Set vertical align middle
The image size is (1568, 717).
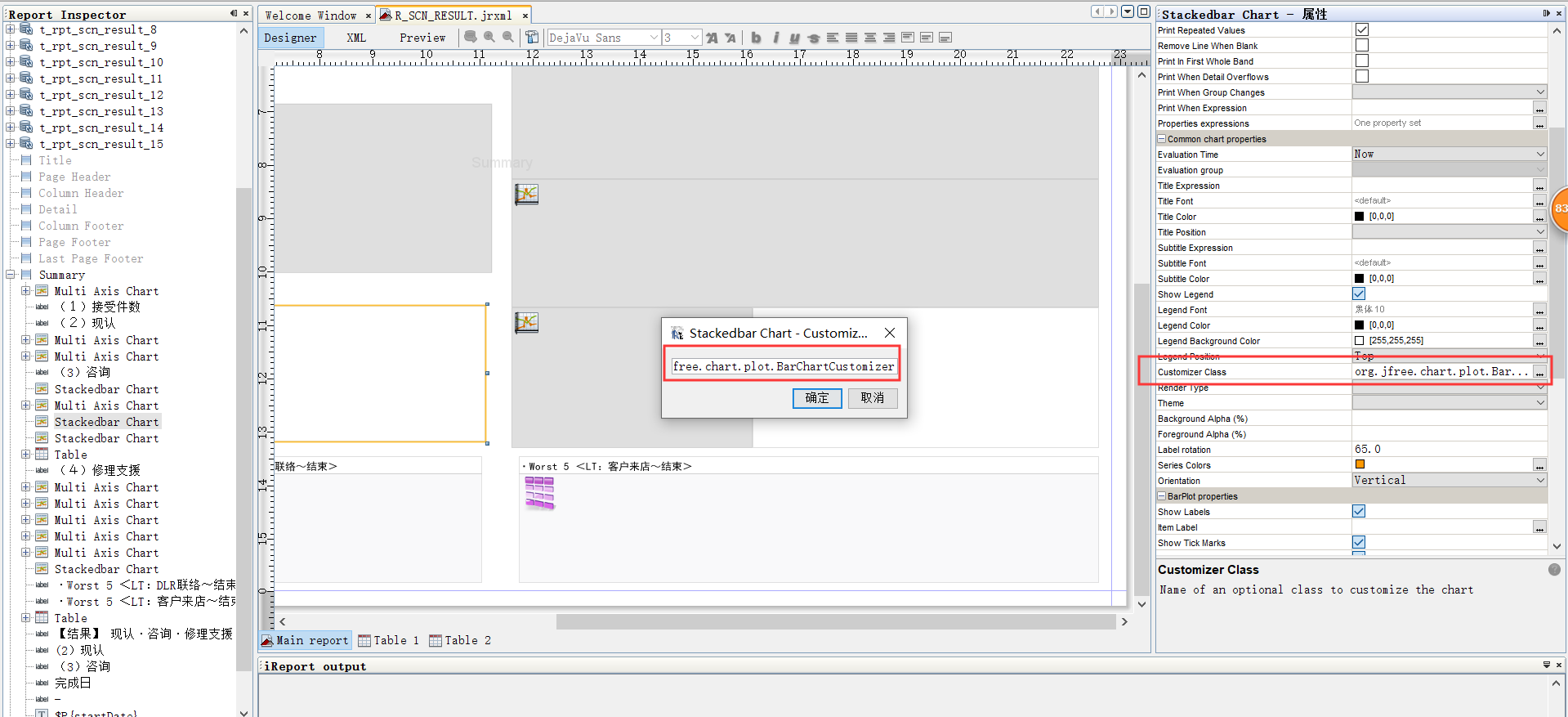[x=927, y=38]
